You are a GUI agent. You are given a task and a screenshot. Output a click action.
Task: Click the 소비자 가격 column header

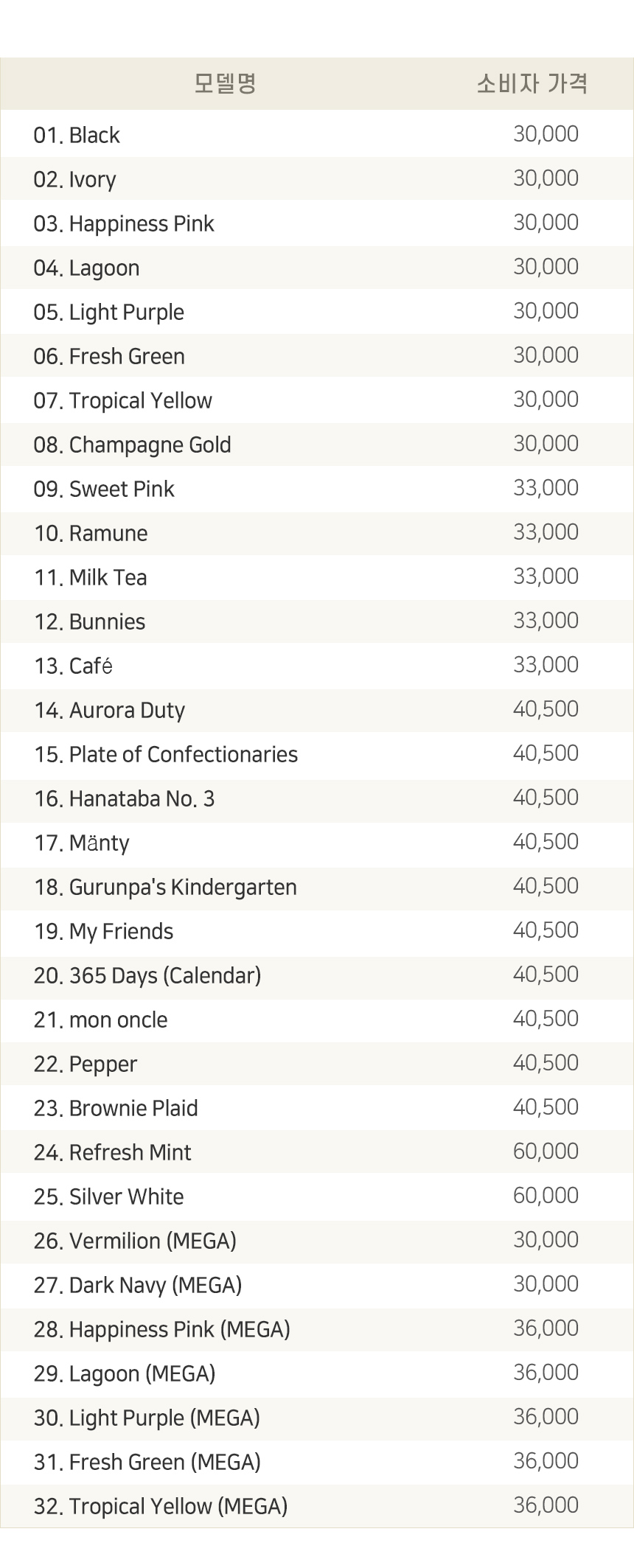[532, 83]
